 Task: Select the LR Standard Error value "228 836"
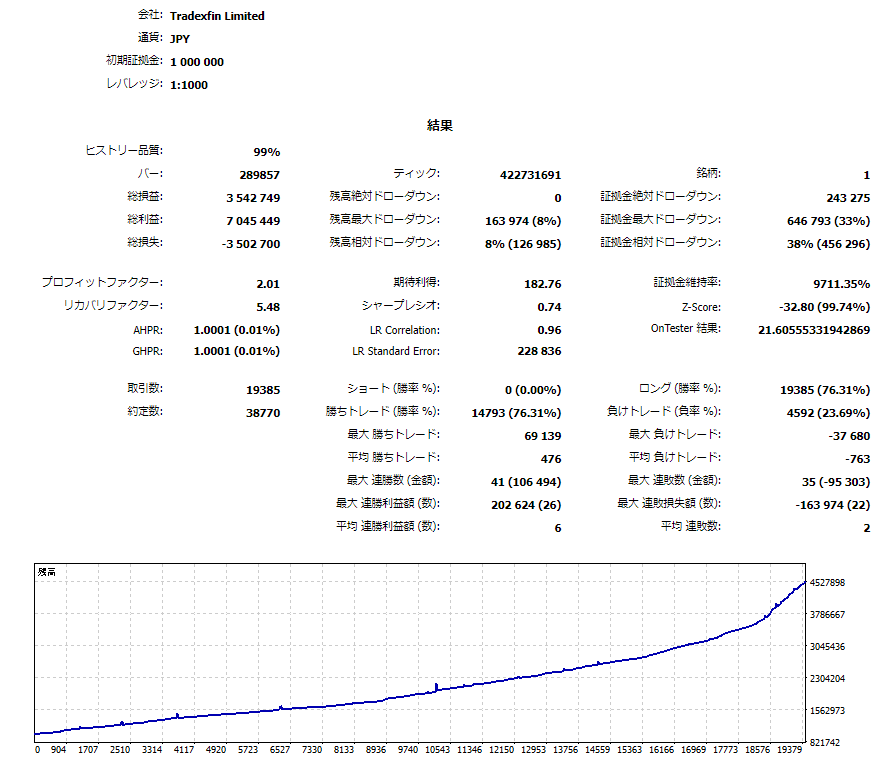click(x=539, y=351)
